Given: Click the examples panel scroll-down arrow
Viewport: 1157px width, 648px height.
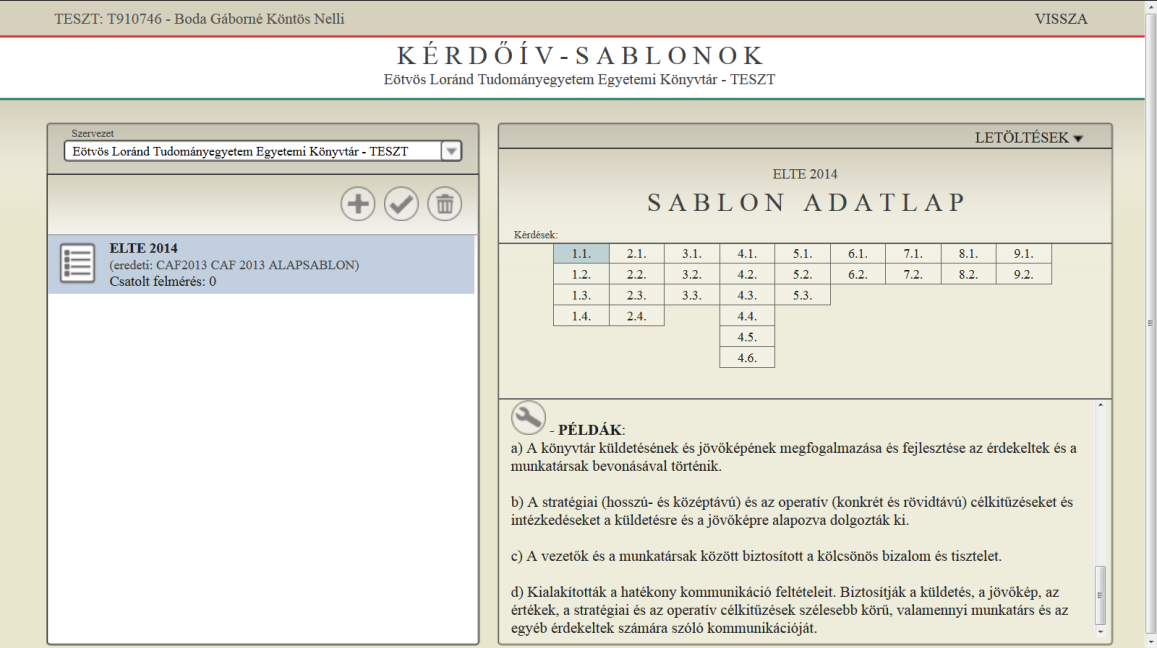Looking at the screenshot, I should [x=1100, y=632].
